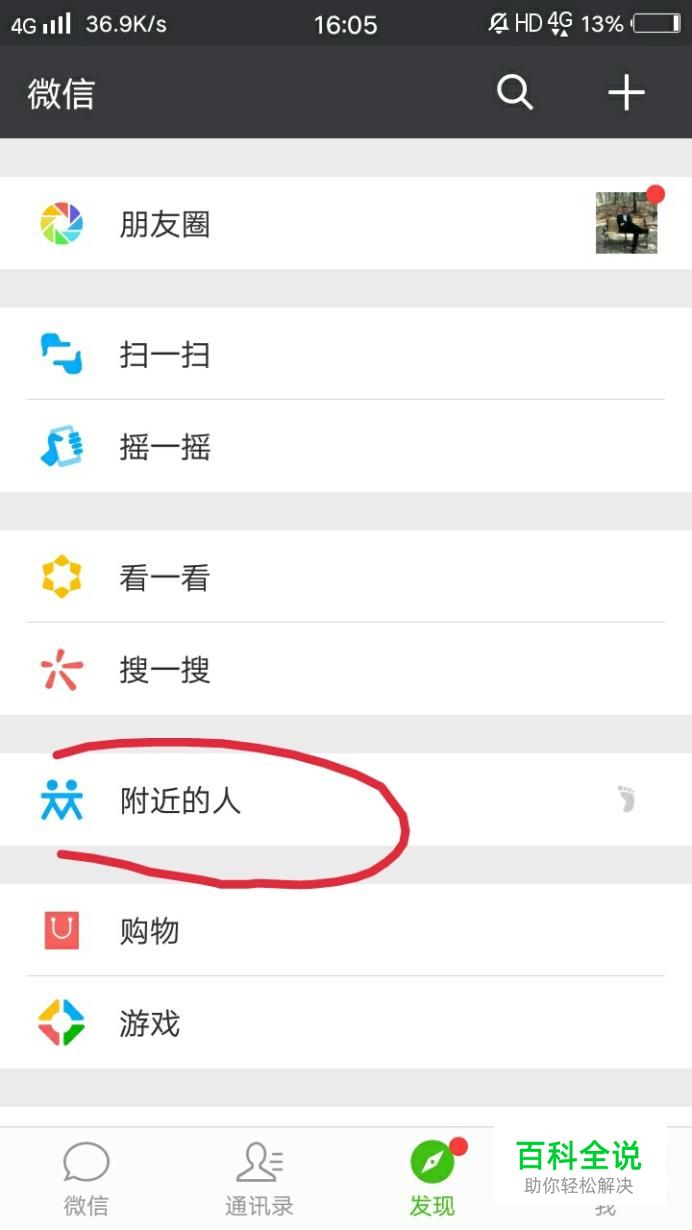Open the 朋友圈 entry
The height and width of the screenshot is (1230, 692).
tap(346, 224)
